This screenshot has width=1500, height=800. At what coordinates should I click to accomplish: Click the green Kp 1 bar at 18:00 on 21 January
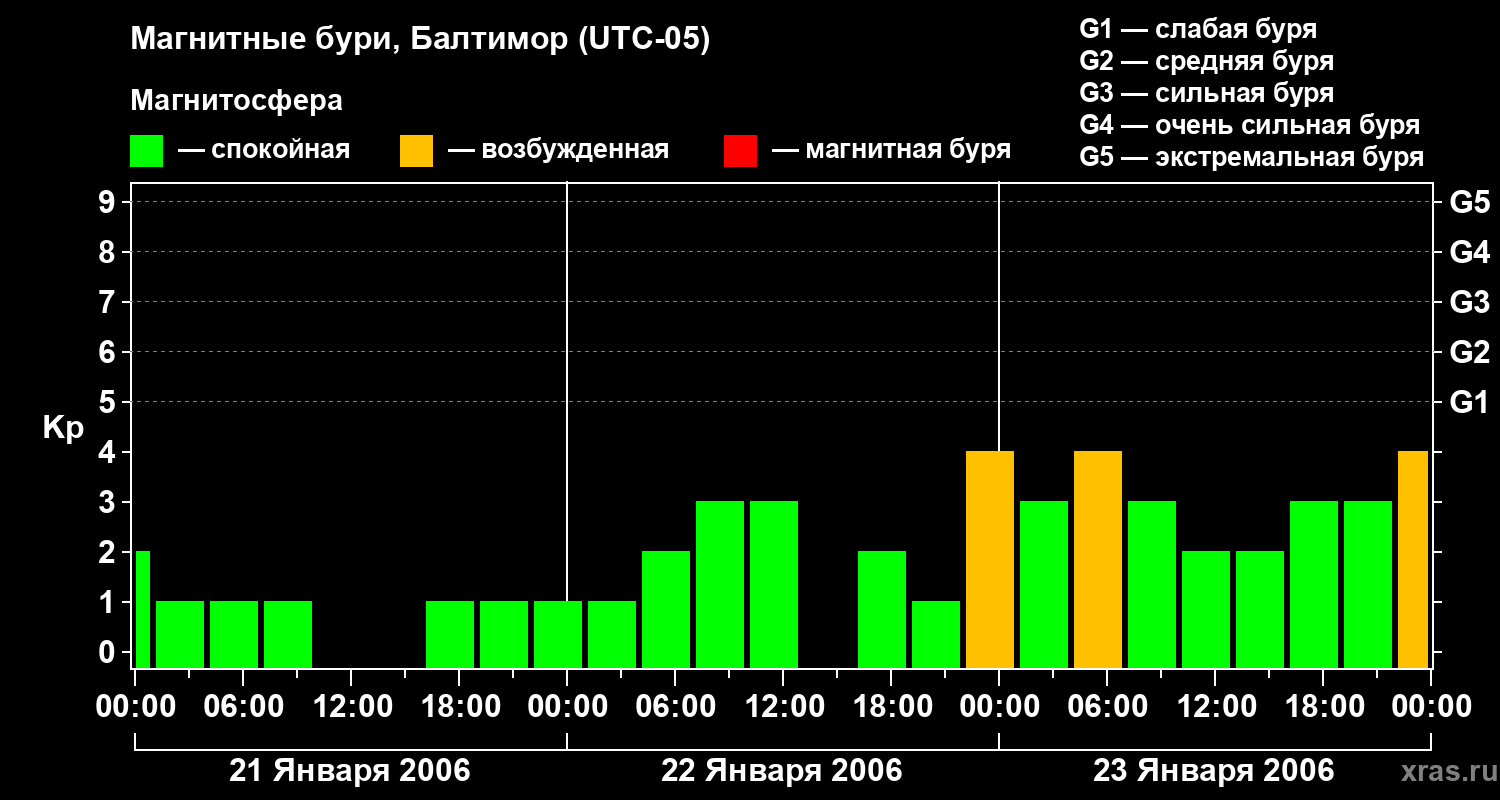tap(450, 634)
